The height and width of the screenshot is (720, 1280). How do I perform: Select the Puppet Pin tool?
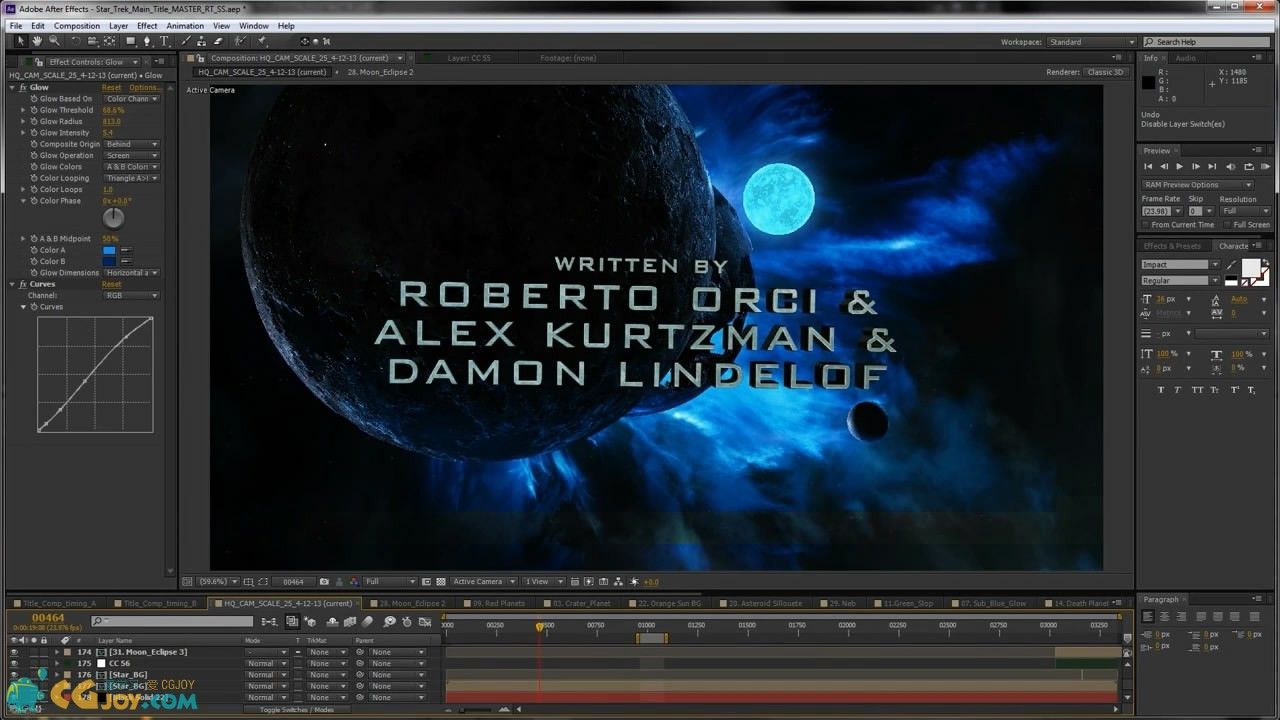click(261, 41)
